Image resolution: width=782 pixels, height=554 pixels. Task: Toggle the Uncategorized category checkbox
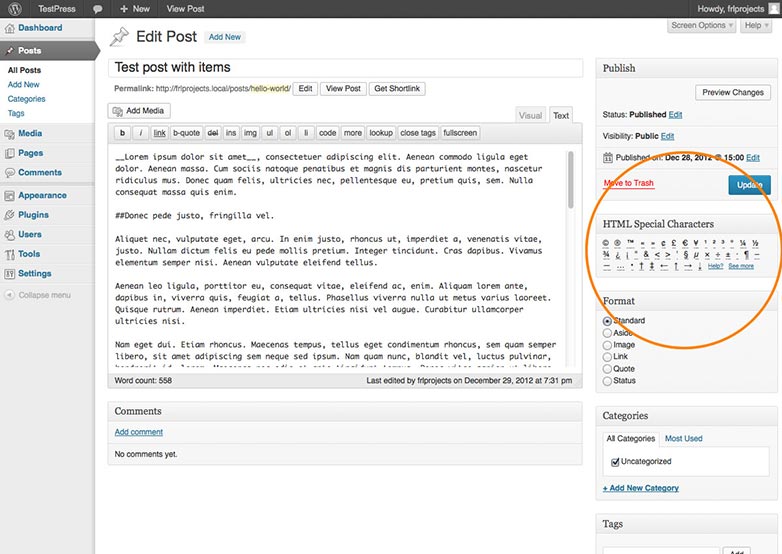(x=615, y=462)
